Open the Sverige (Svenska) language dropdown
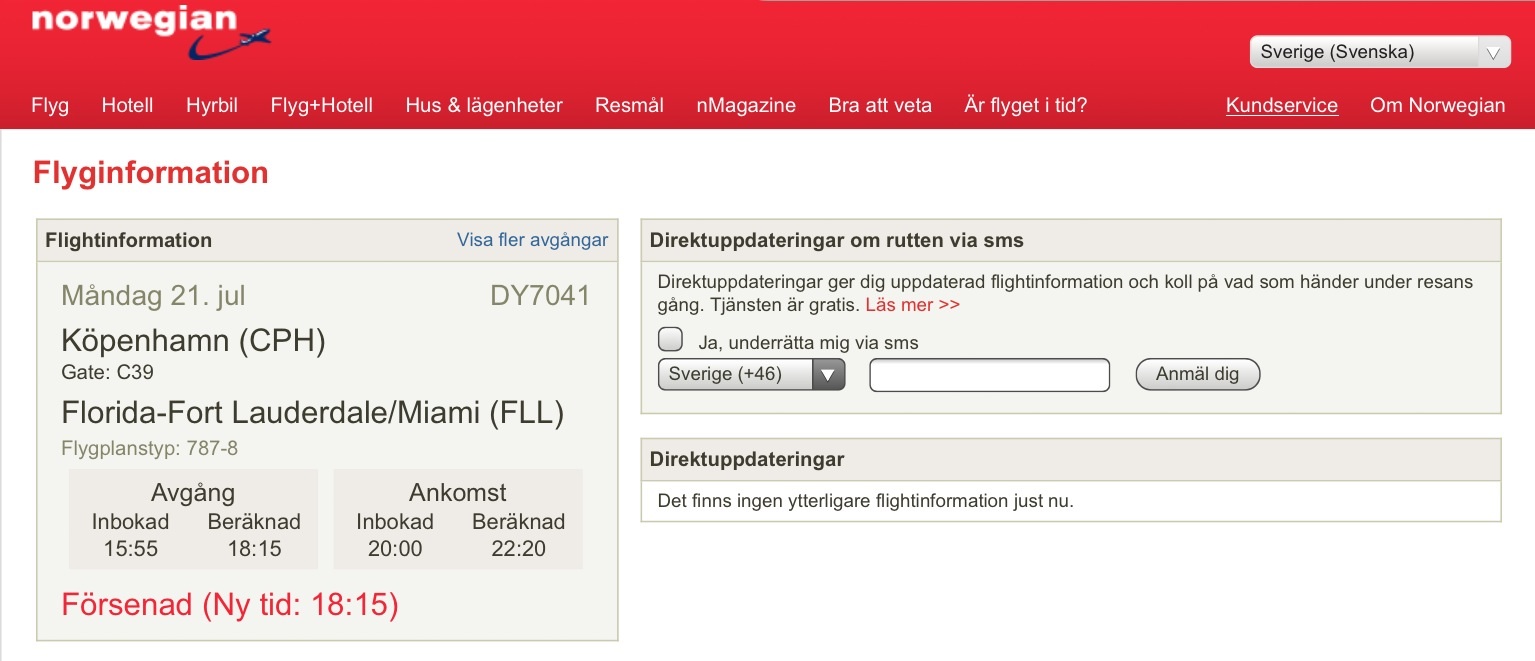1535x661 pixels. pos(1380,52)
